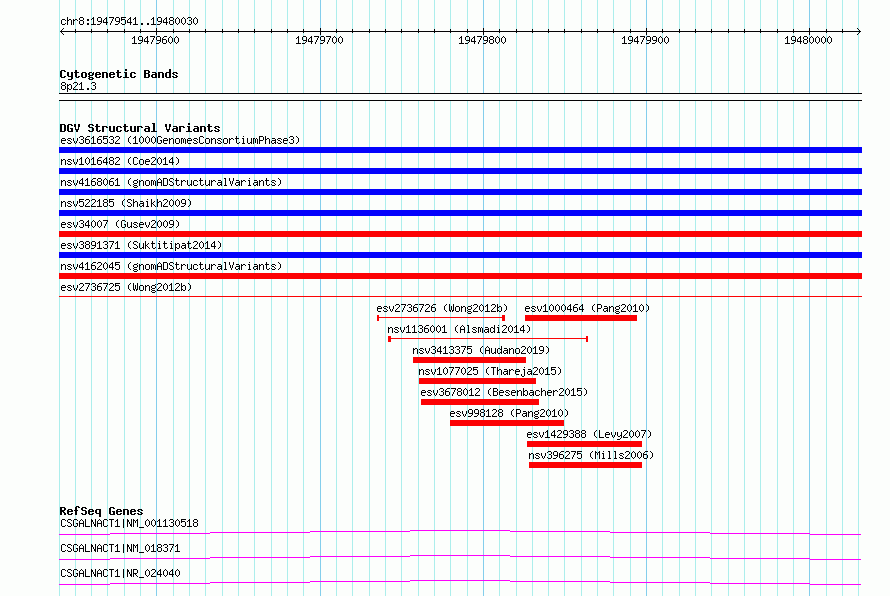The image size is (890, 596).
Task: Open CSGALNACT1|NM_001130518 gene label
Action: point(129,523)
